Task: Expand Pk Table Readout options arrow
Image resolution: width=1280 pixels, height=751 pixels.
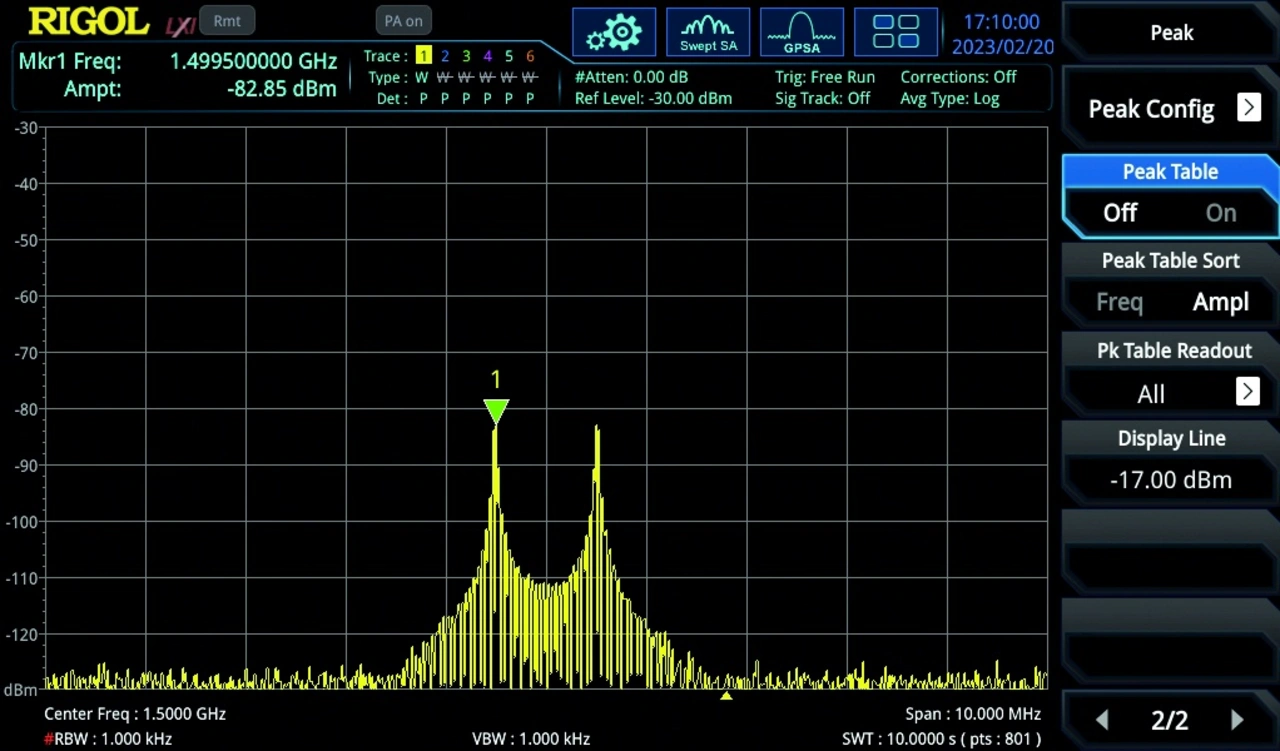Action: pos(1247,392)
